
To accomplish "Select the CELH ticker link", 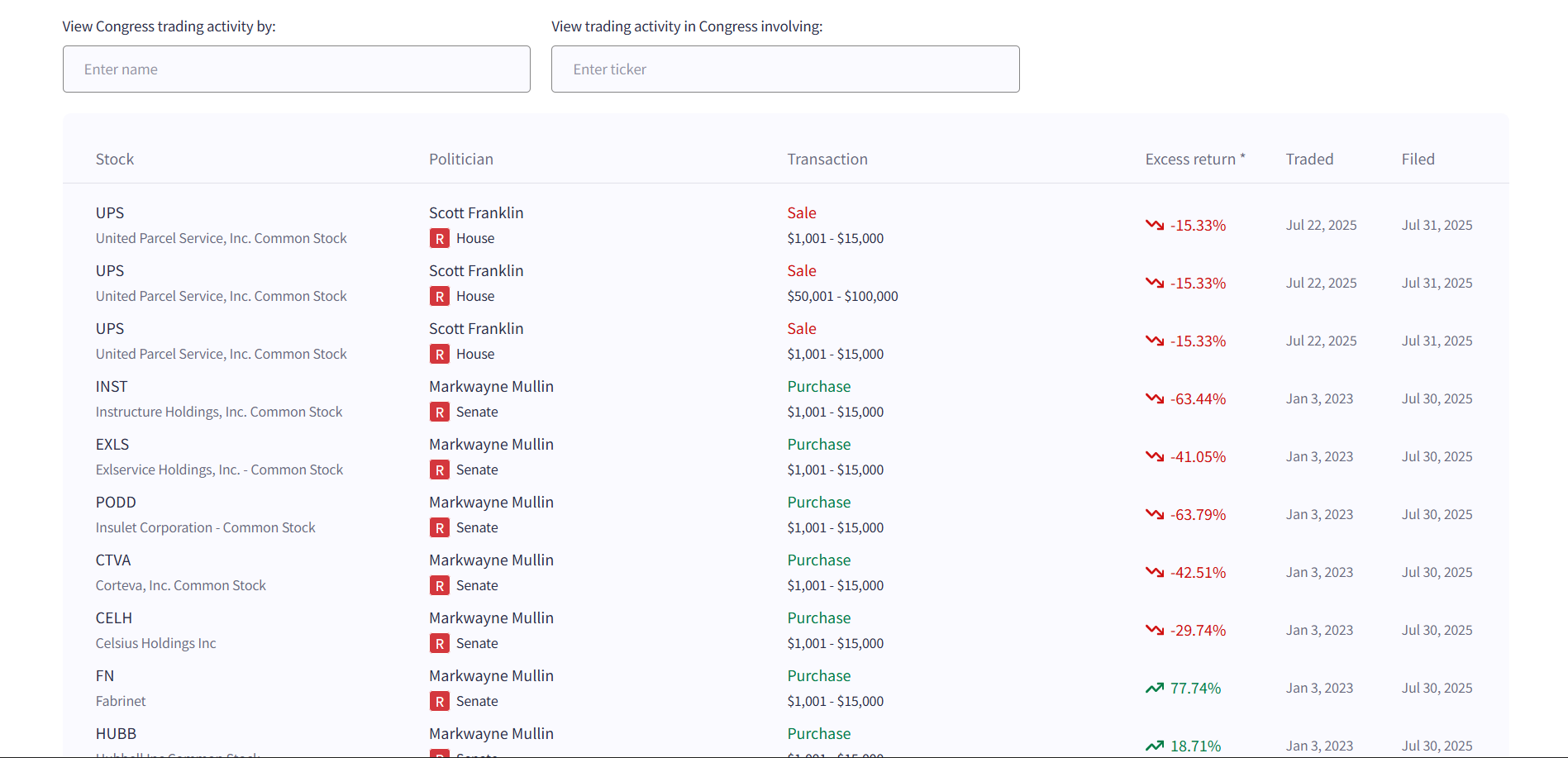I will pyautogui.click(x=114, y=618).
